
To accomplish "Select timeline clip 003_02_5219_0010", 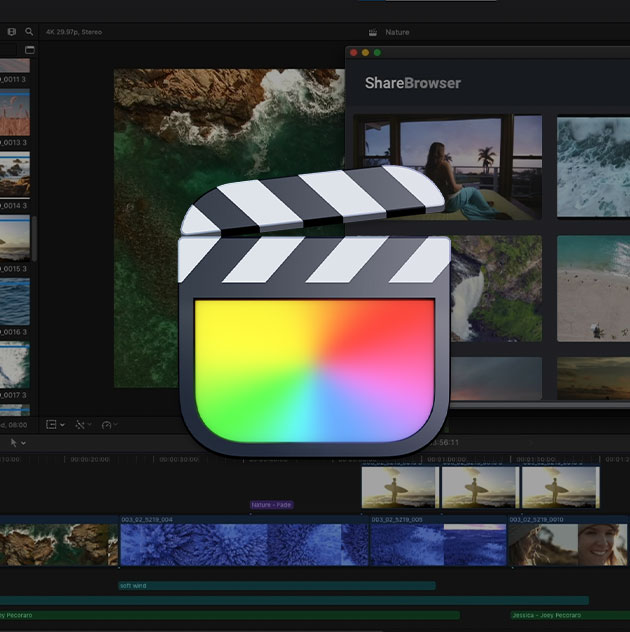I will [569, 541].
